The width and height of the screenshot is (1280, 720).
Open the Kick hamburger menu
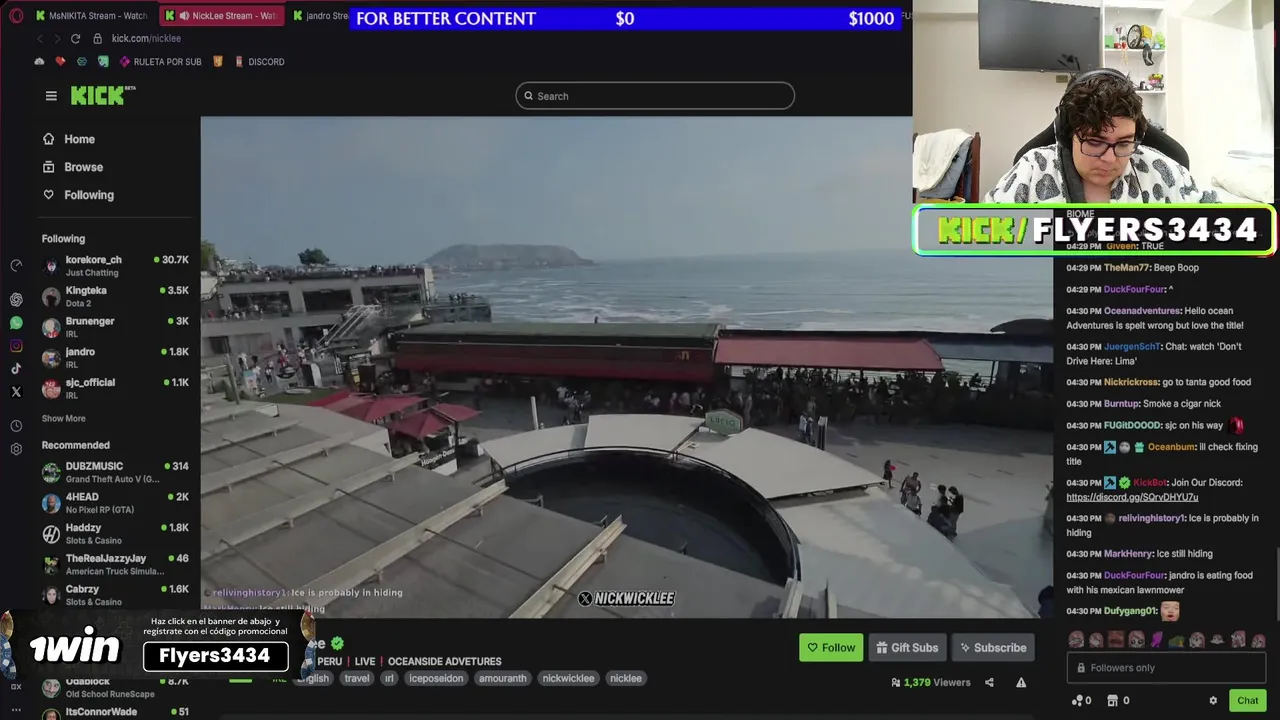(51, 96)
